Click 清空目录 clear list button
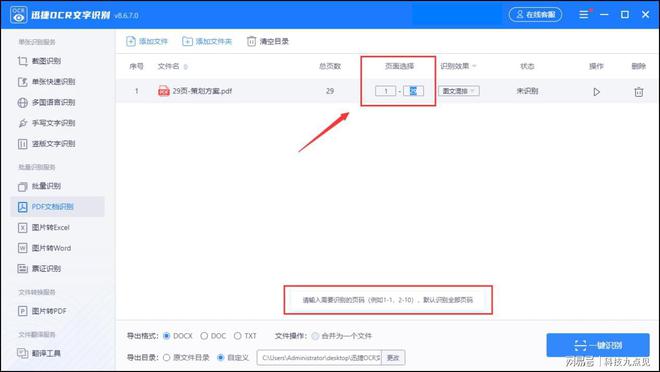Screen dimensions: 660x372 (x=268, y=41)
